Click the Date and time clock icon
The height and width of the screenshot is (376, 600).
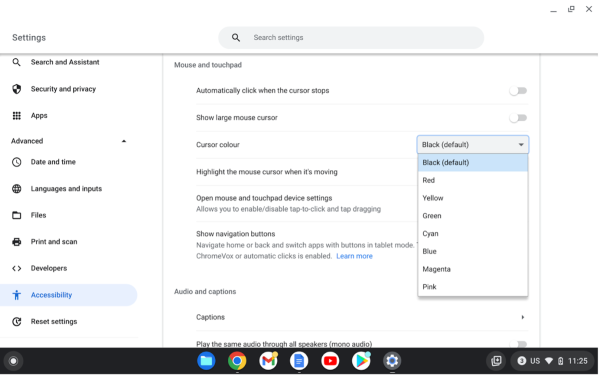16,162
